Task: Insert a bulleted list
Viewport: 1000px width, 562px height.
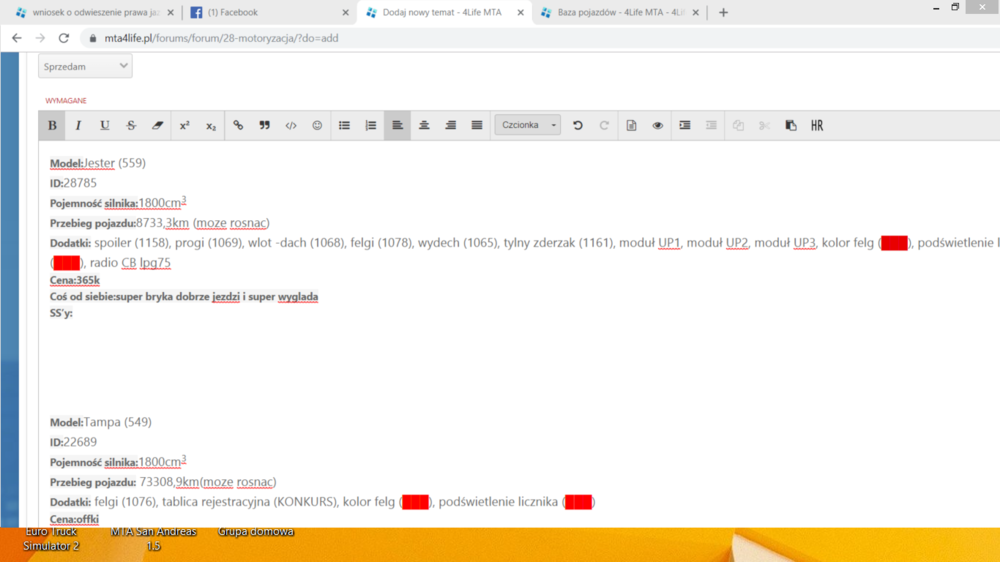Action: click(x=344, y=126)
